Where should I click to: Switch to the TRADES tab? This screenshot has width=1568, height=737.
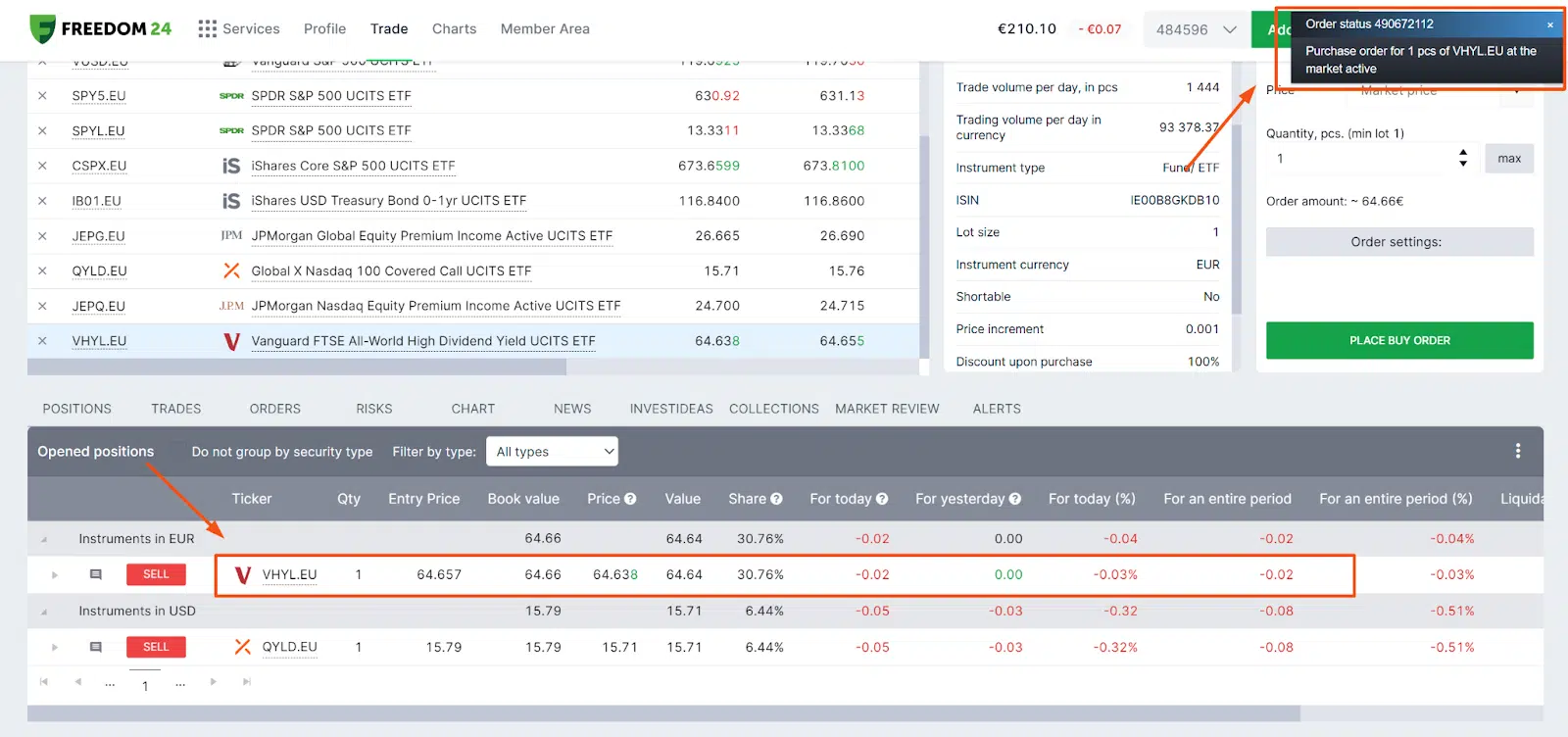175,409
